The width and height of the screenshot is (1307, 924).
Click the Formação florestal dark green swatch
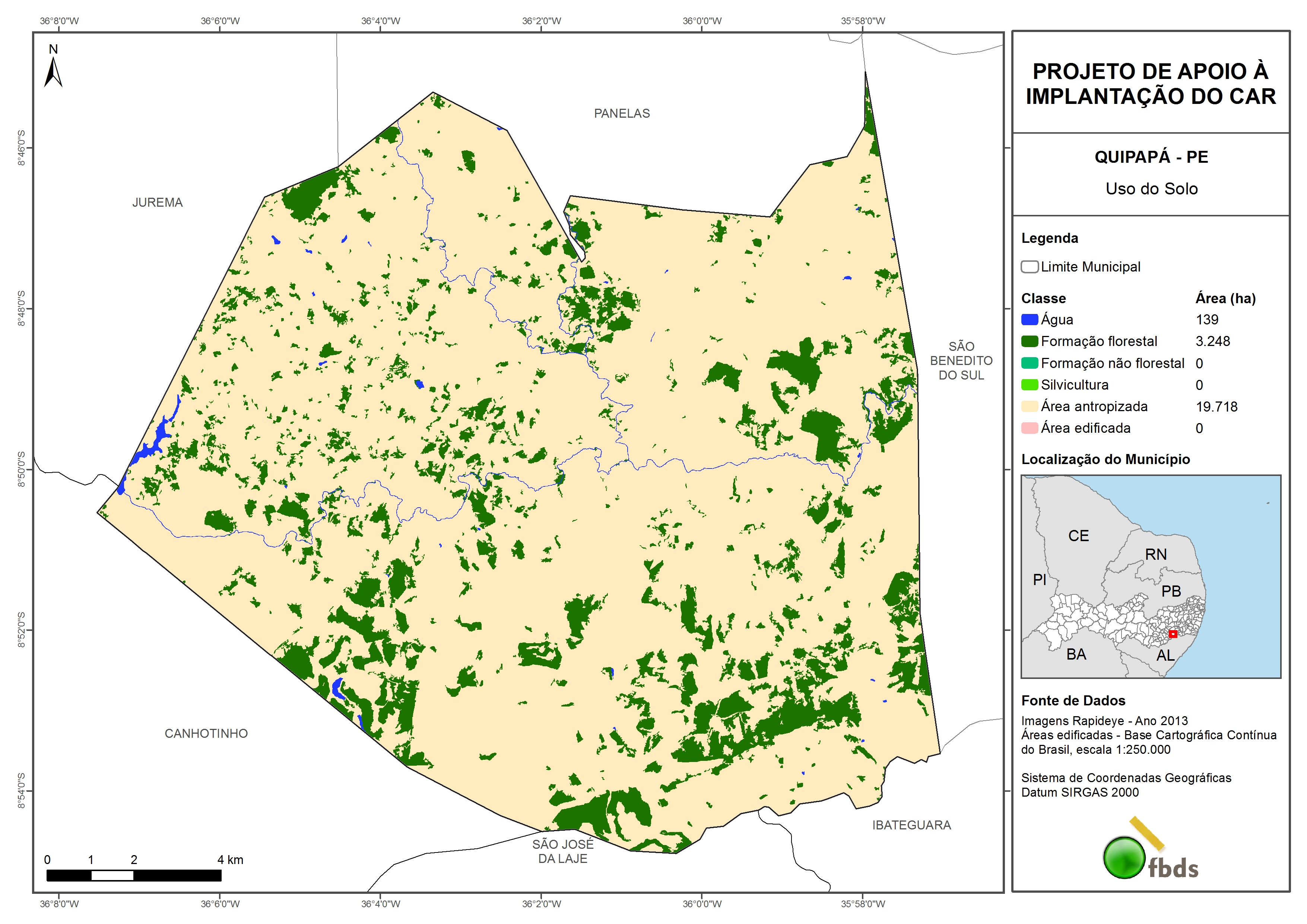click(1029, 342)
